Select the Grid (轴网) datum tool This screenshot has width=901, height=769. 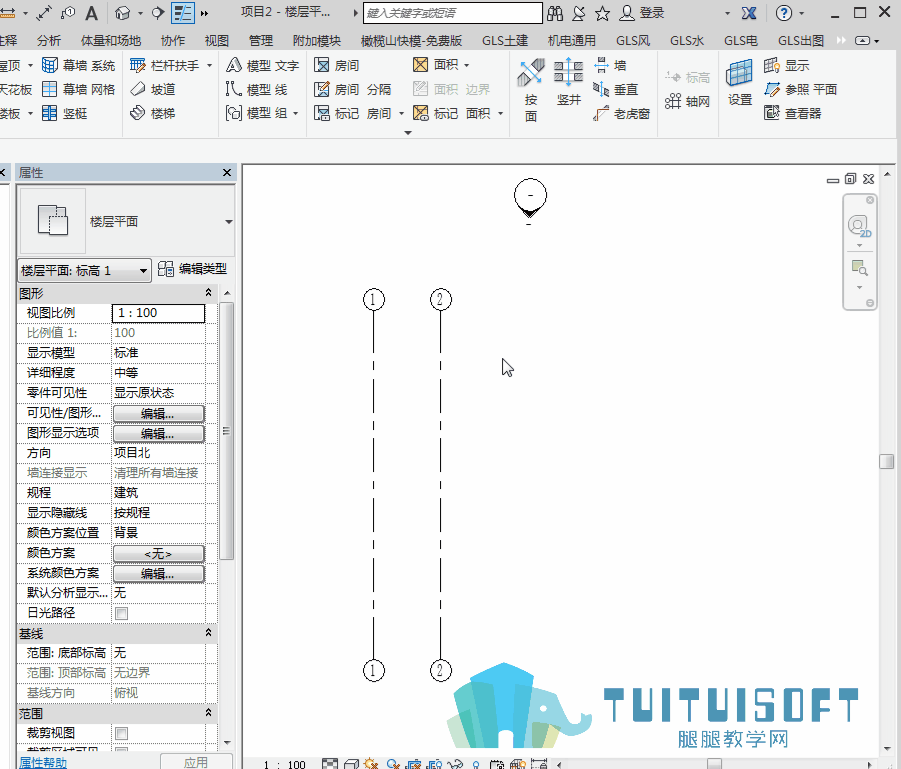click(687, 102)
